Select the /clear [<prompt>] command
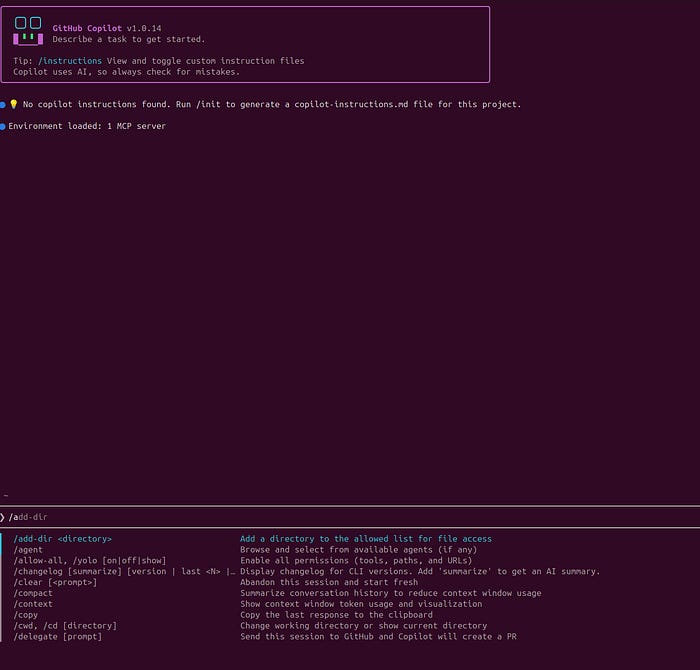This screenshot has height=670, width=700. click(x=55, y=582)
